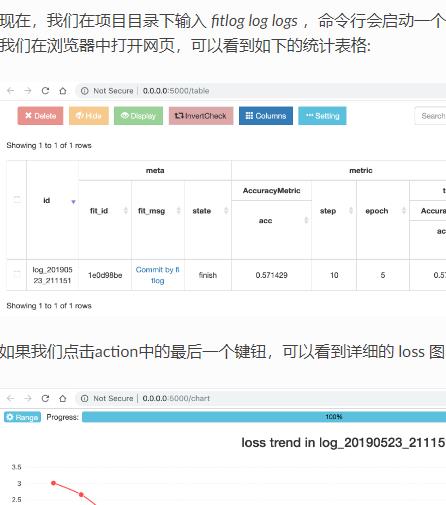Image resolution: width=446 pixels, height=505 pixels.
Task: Click the table page address bar URL
Action: (176, 91)
